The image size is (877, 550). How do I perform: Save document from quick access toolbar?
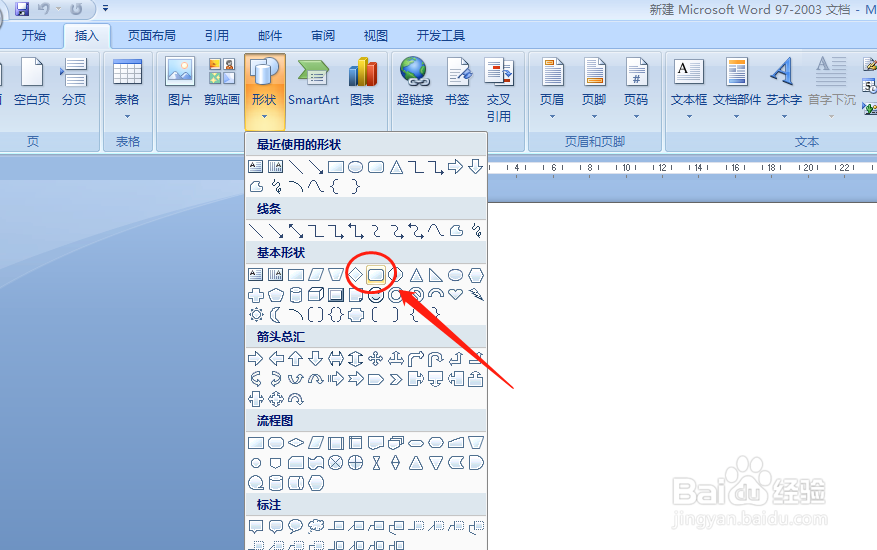(x=21, y=8)
